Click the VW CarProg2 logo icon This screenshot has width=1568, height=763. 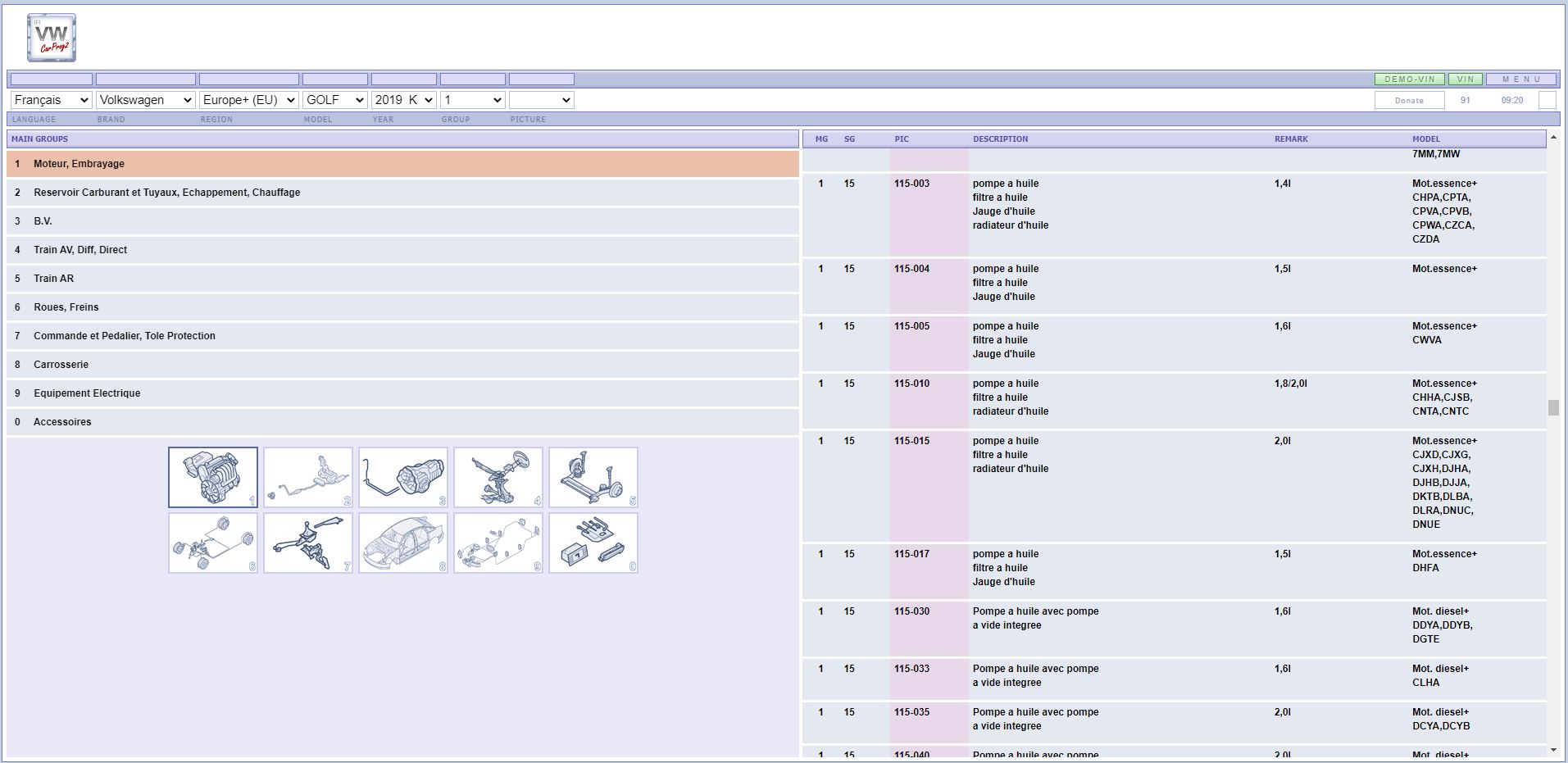52,38
